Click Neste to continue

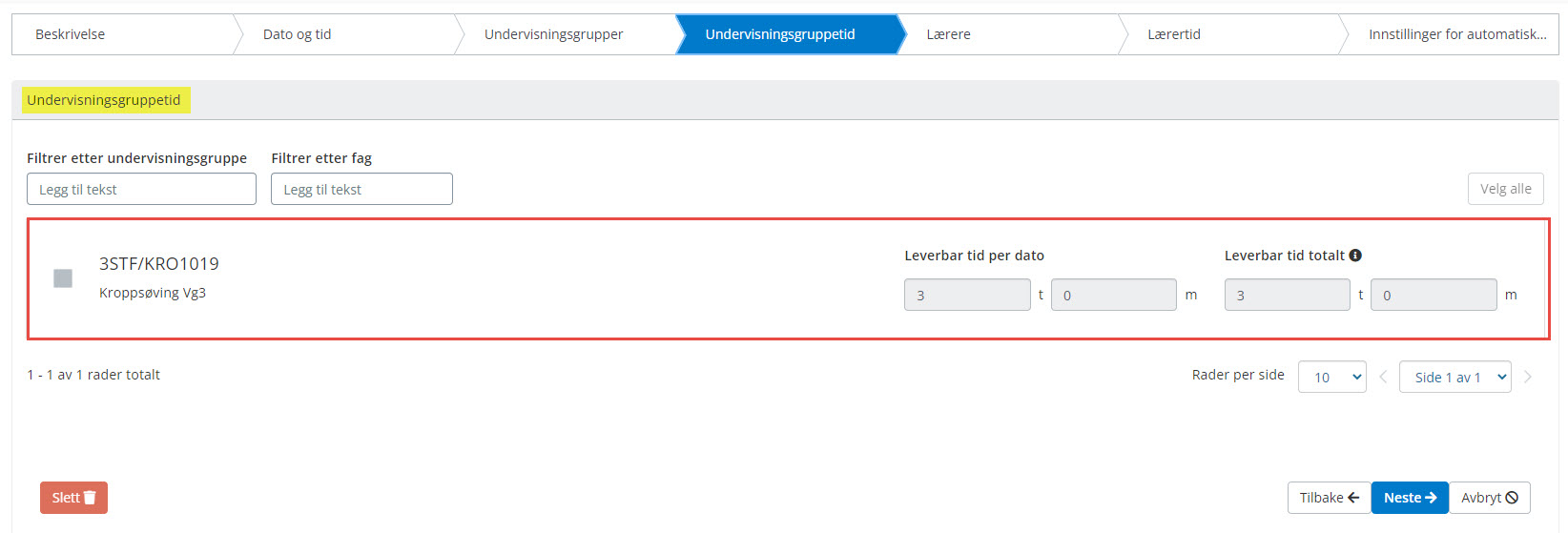tap(1410, 498)
